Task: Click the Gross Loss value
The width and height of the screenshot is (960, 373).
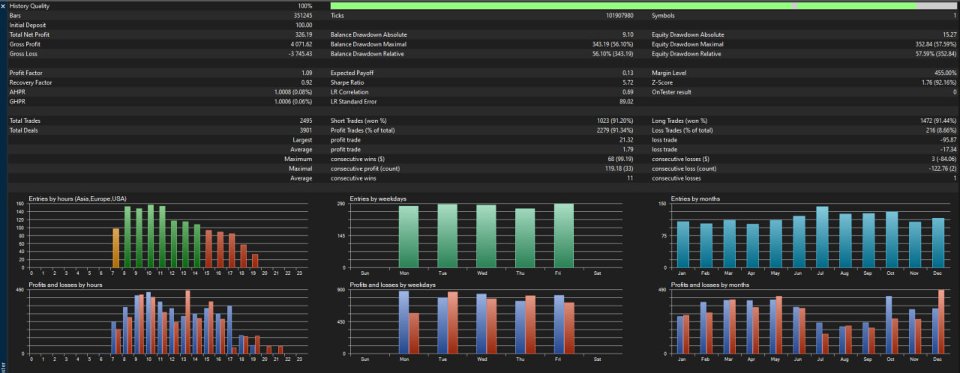Action: (301, 54)
